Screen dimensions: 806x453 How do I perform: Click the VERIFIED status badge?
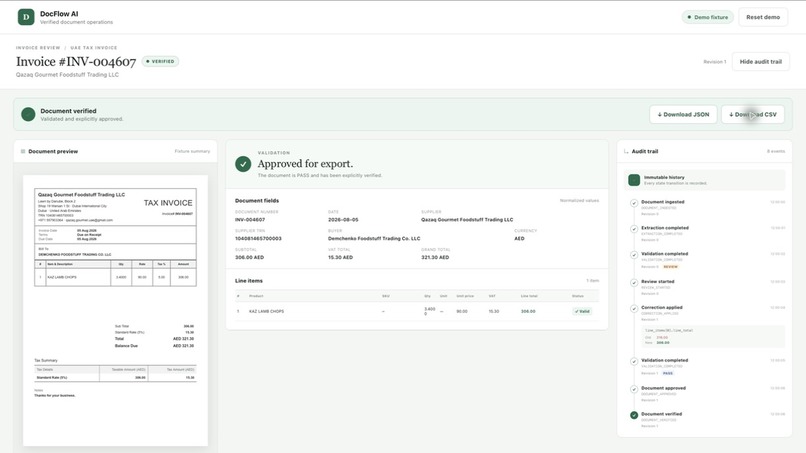(160, 61)
